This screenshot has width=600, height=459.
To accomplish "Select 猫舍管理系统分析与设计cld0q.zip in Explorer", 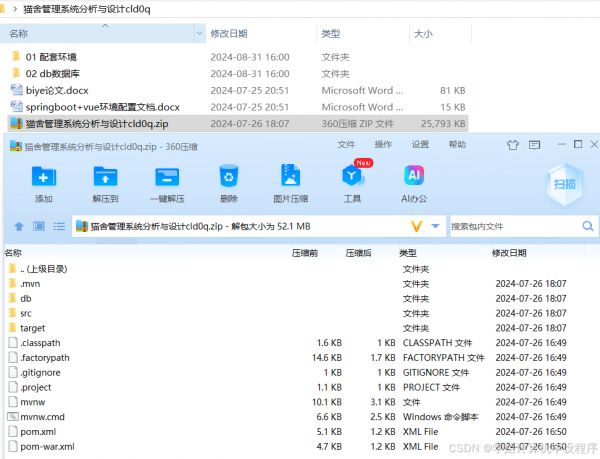I will [x=237, y=124].
